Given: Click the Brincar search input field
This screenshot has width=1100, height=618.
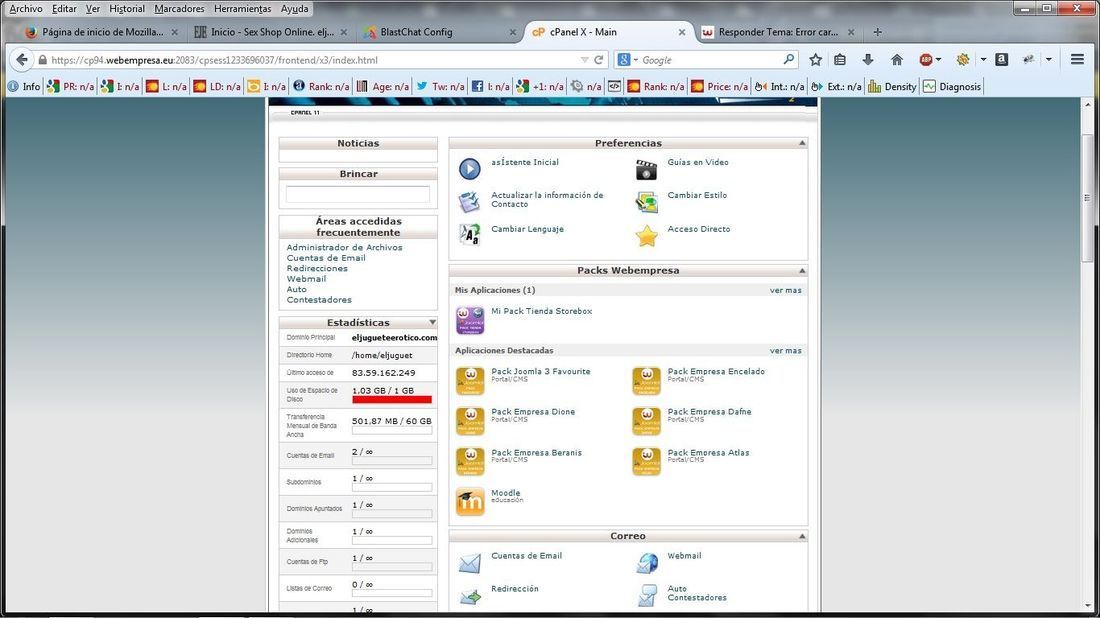Looking at the screenshot, I should [x=358, y=194].
